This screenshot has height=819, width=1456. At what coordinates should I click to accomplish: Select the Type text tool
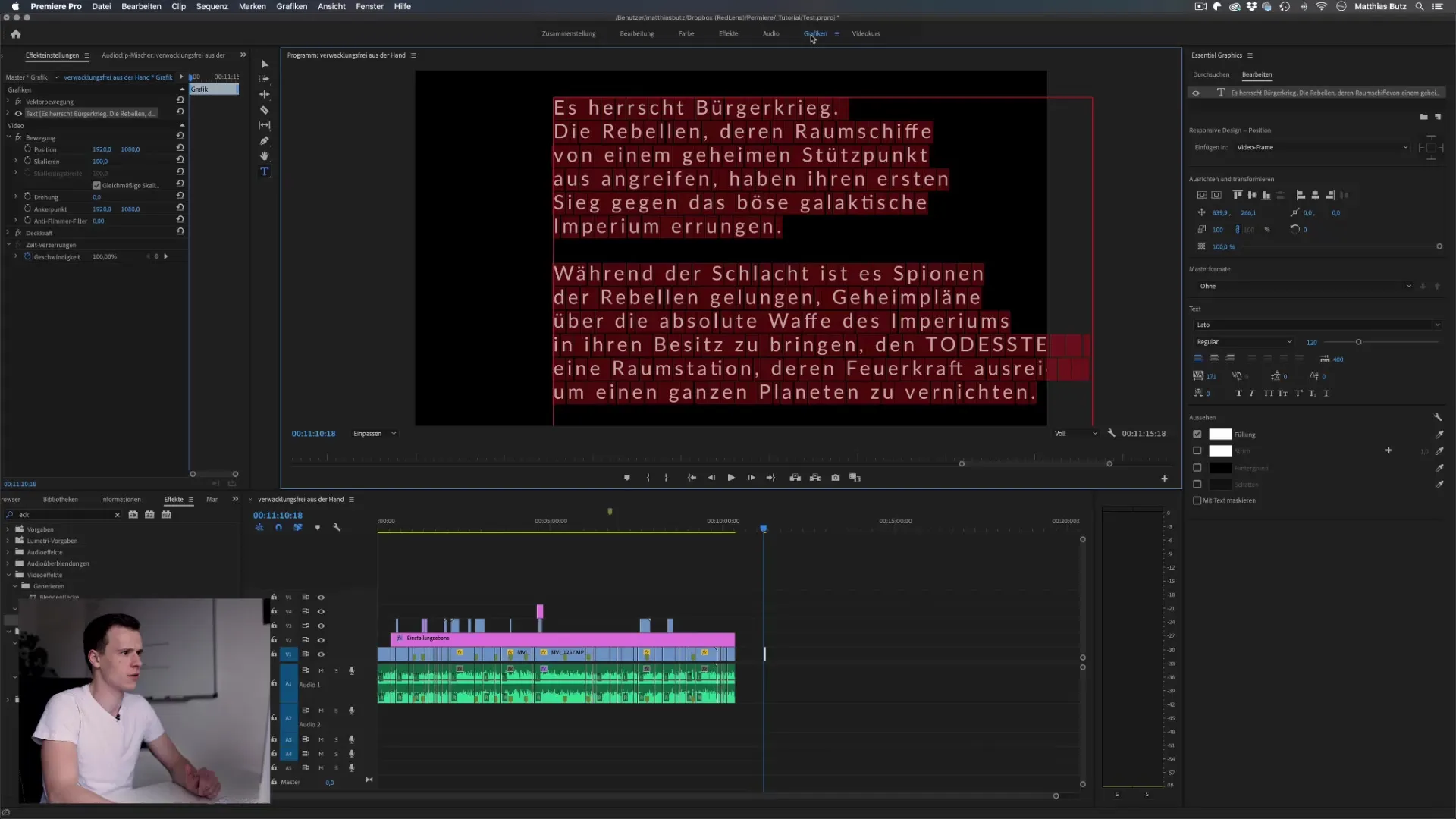tap(264, 171)
